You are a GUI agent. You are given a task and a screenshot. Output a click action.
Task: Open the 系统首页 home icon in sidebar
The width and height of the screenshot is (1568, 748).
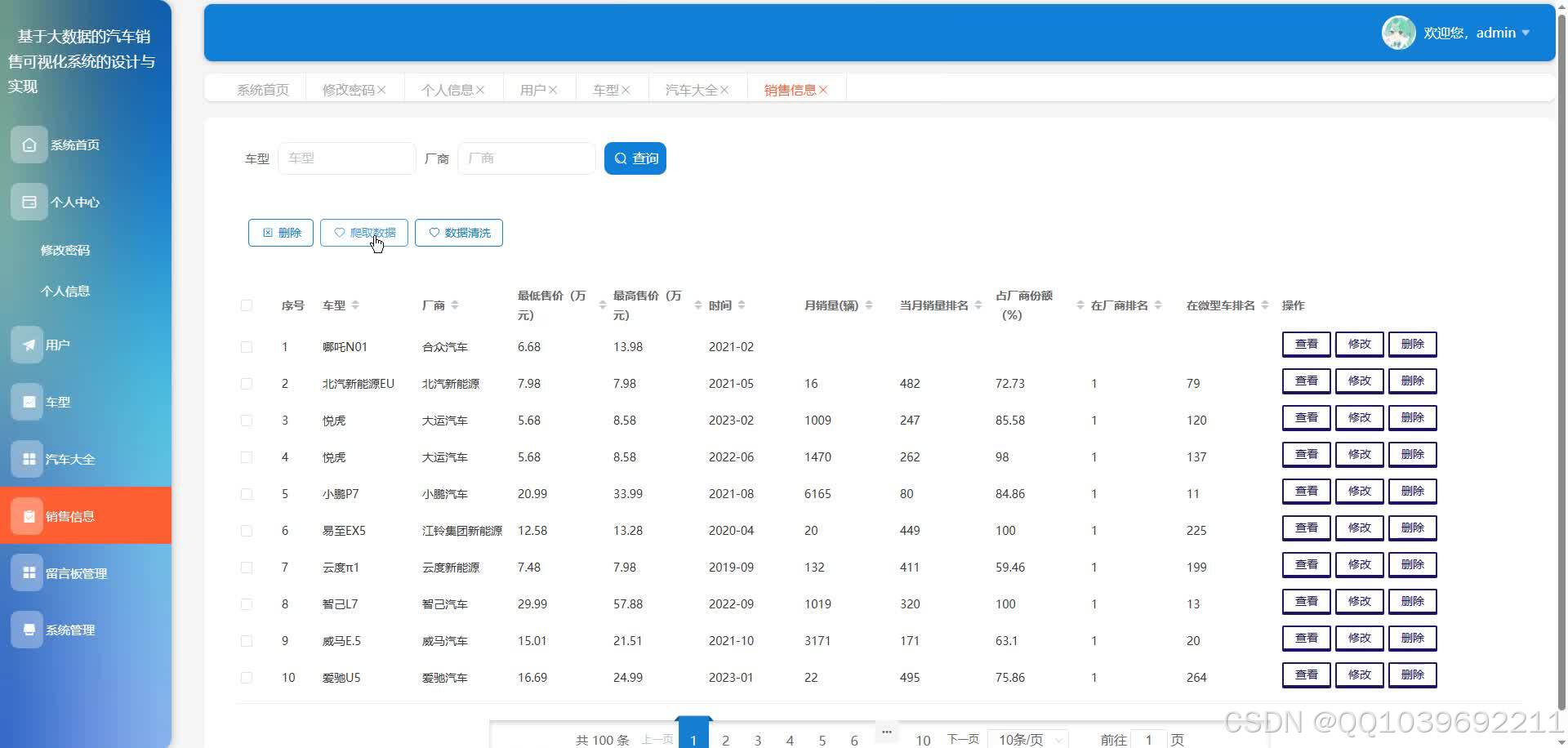pos(29,145)
